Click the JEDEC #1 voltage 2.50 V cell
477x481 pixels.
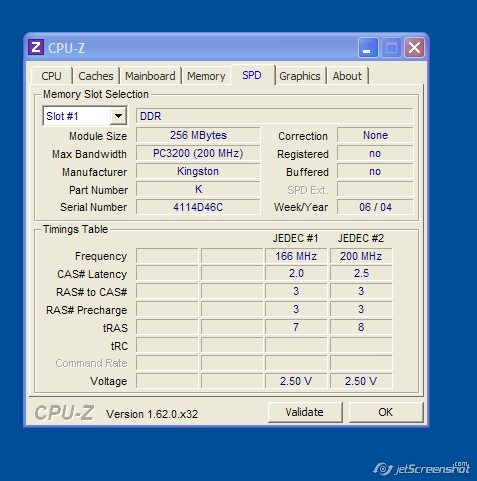click(x=296, y=381)
